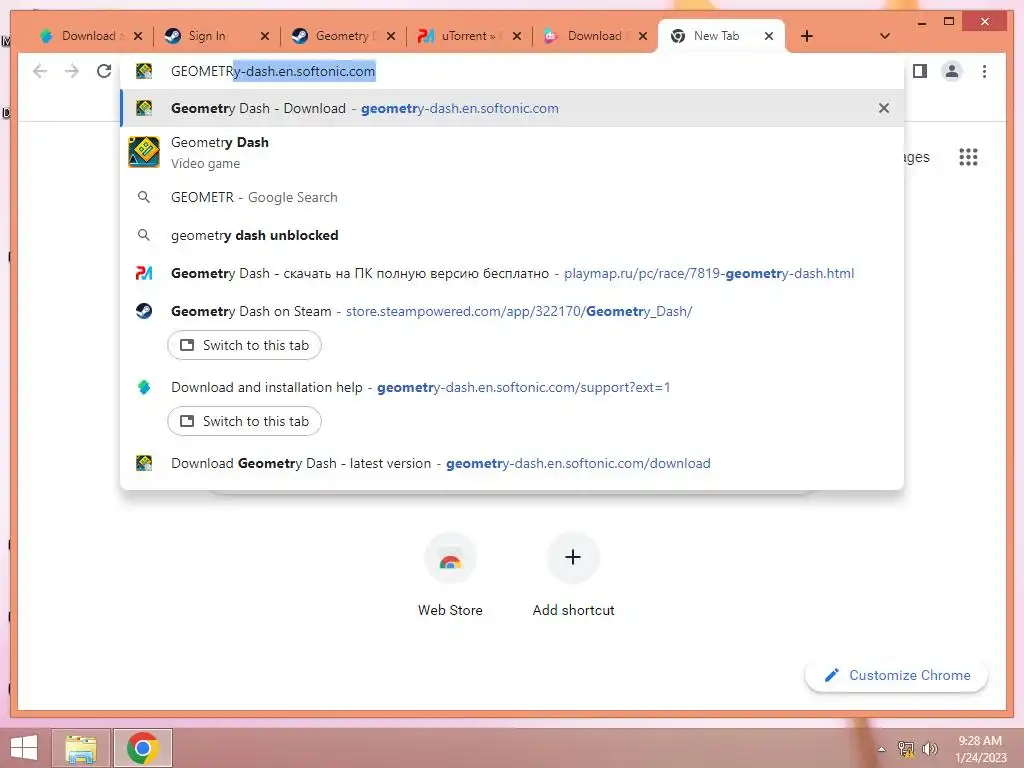This screenshot has width=1024, height=768.
Task: Select GEOMETR - Google Search suggestion
Action: tap(512, 197)
